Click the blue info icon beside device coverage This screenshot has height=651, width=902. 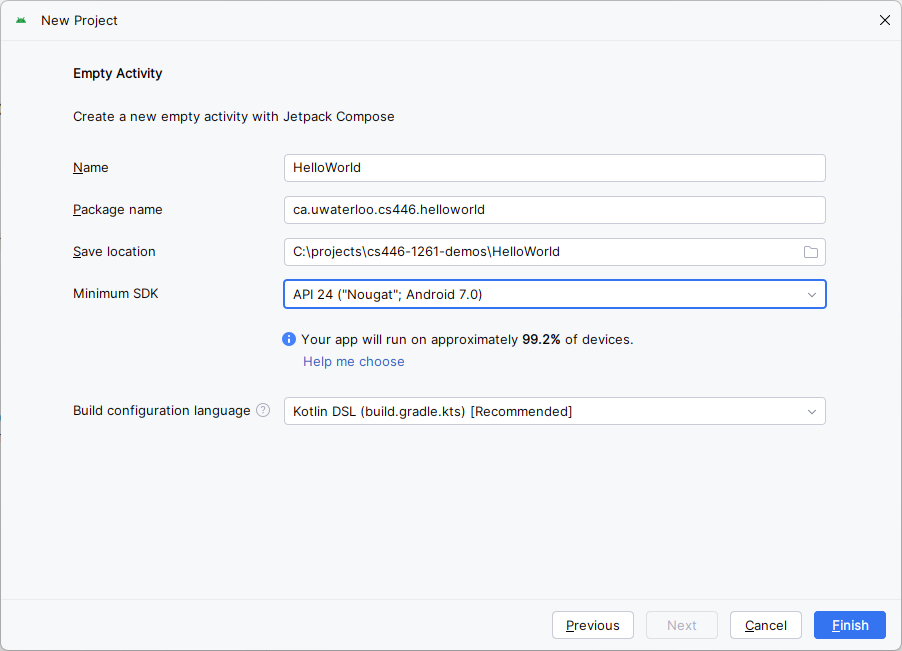pos(289,339)
